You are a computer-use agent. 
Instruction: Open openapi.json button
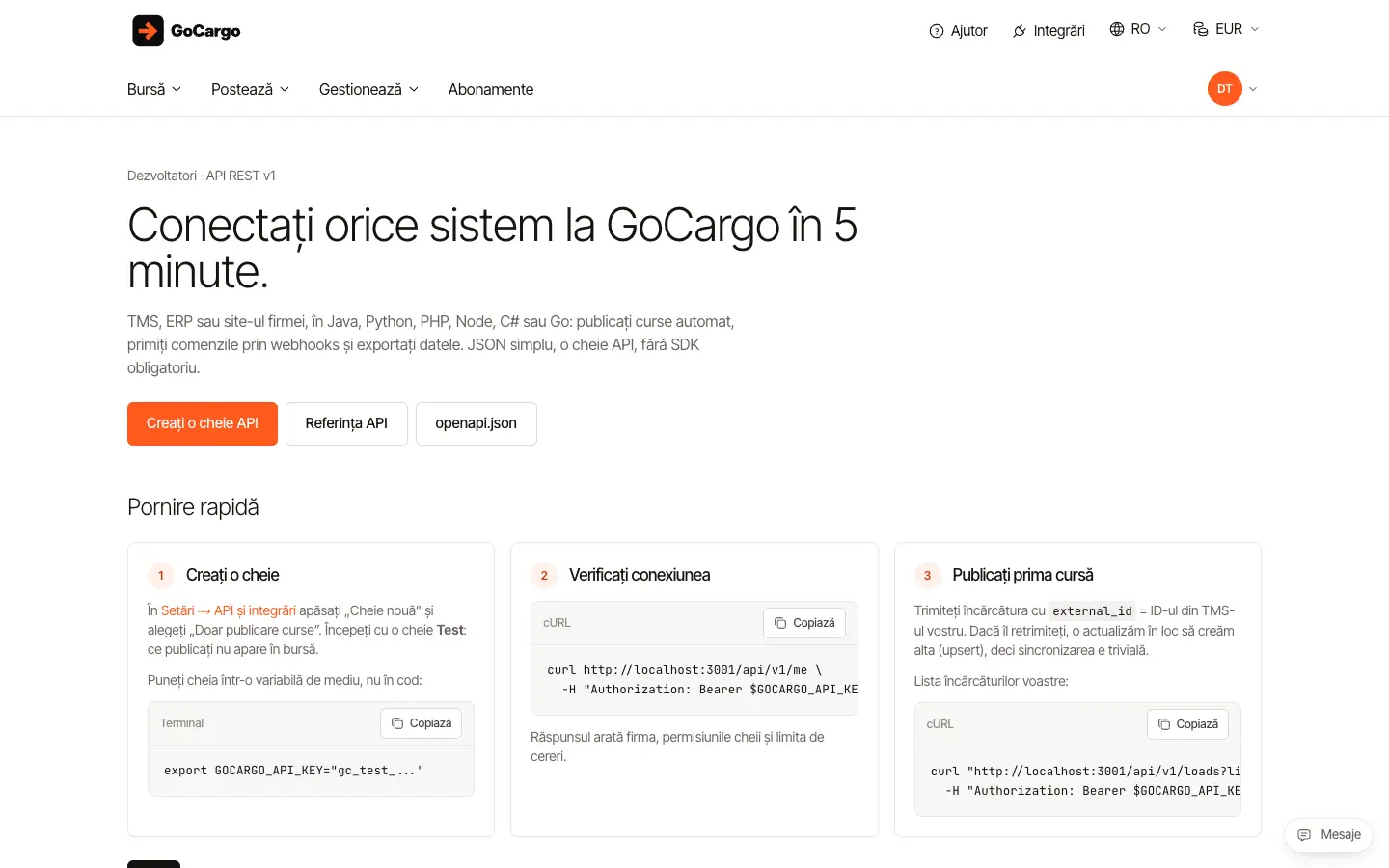pos(476,423)
